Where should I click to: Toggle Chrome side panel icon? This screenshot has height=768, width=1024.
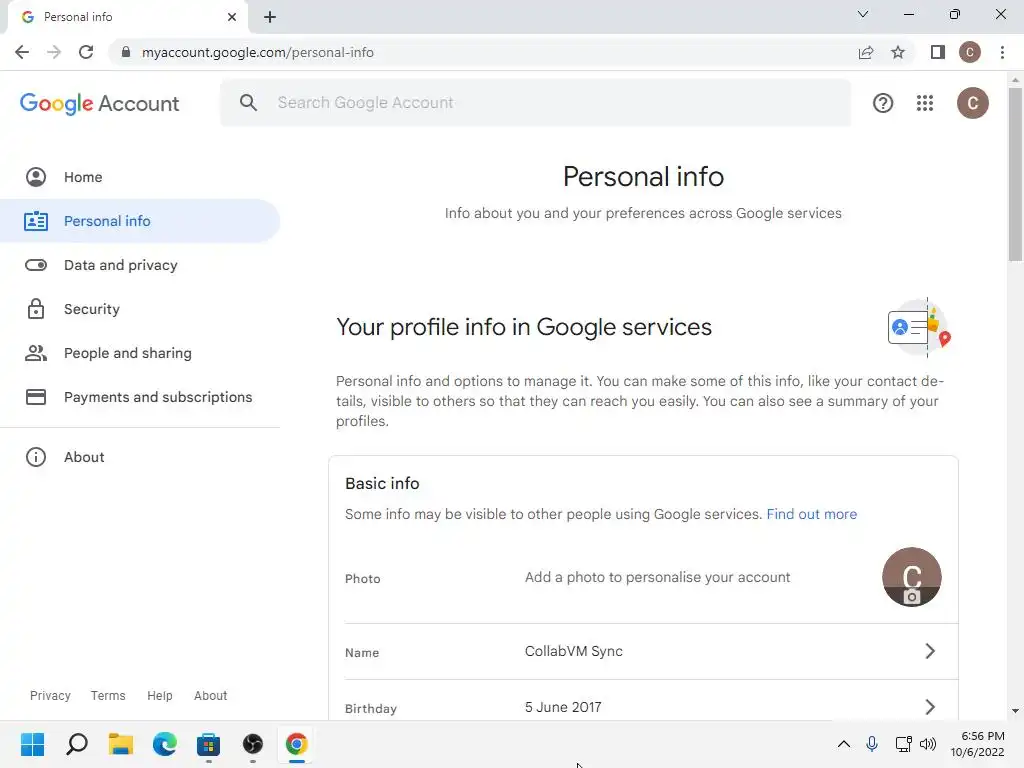coord(938,52)
